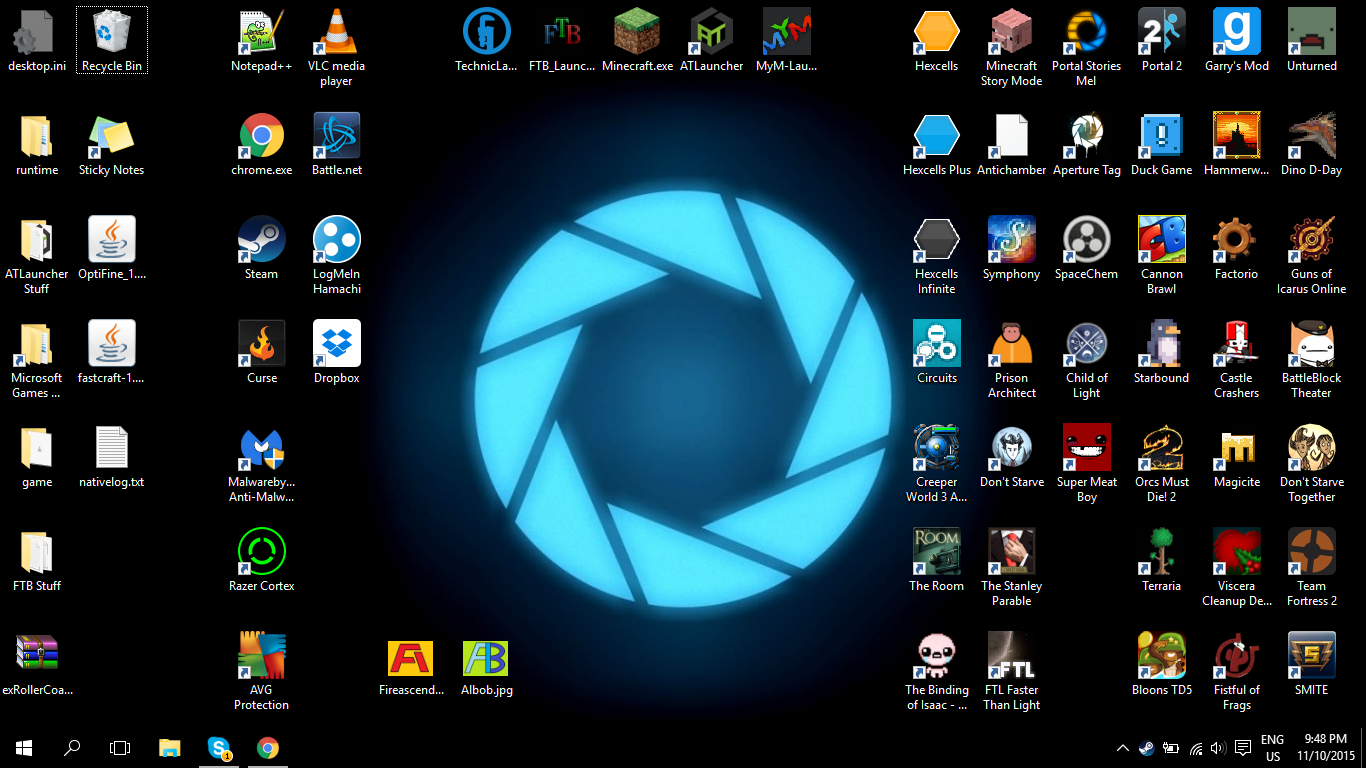This screenshot has height=768, width=1366.
Task: Select the Minecraft.exe icon
Action: (637, 33)
